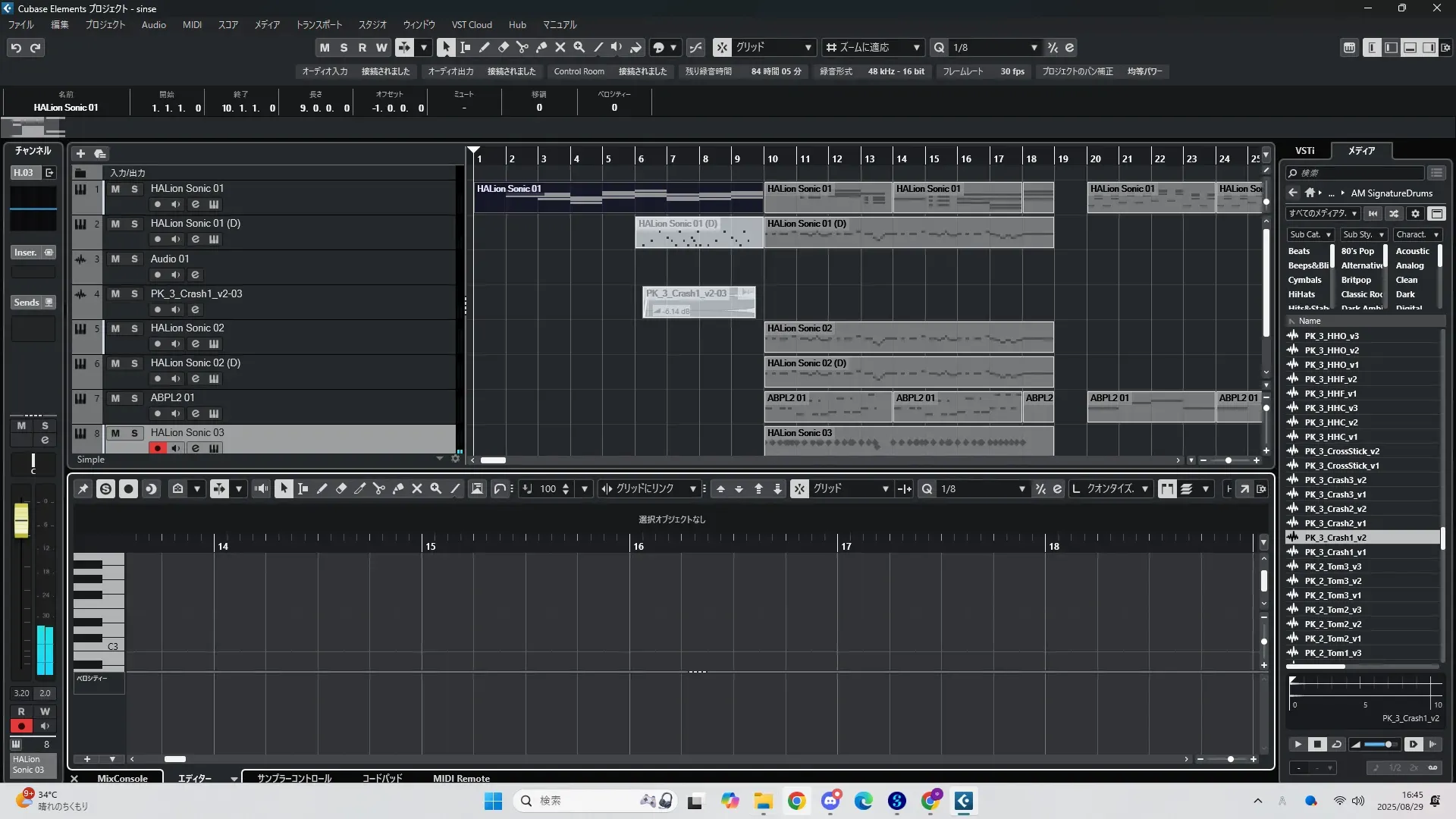Select PK_3_Crash2_v1 in the media list
The height and width of the screenshot is (819, 1456).
tap(1335, 523)
